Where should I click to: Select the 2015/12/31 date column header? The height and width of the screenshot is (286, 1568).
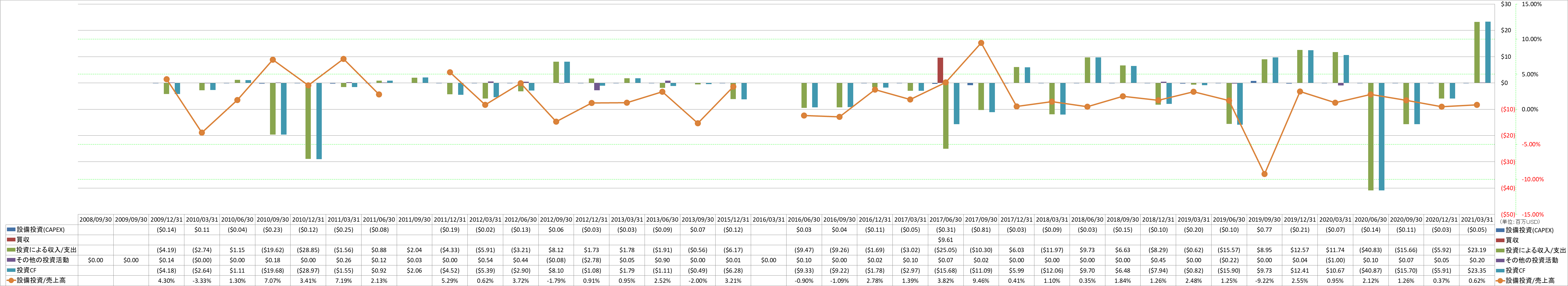click(x=733, y=220)
